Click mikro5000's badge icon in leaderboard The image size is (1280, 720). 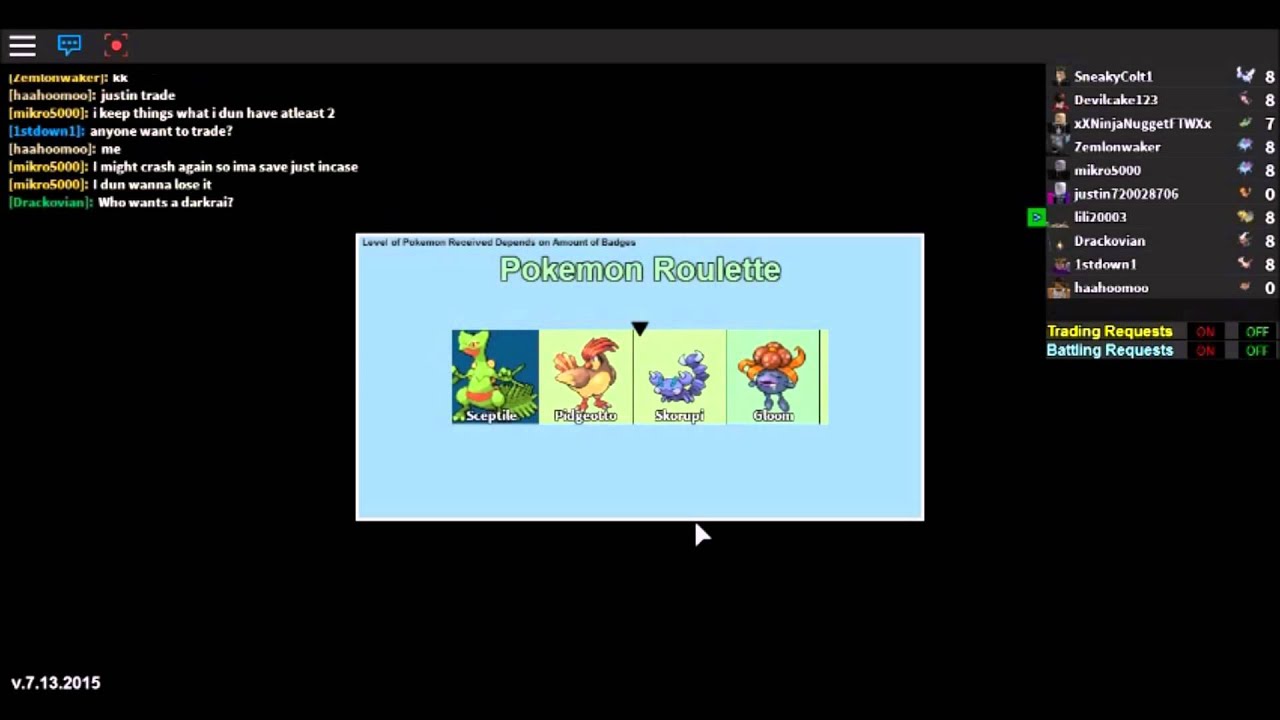click(x=1245, y=170)
